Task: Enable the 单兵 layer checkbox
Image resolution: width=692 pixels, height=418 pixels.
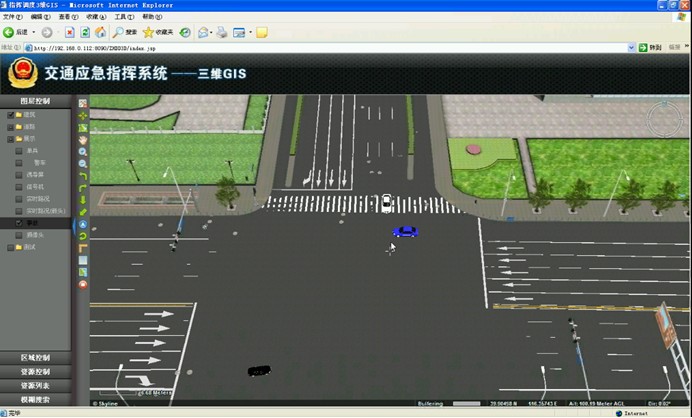Action: [x=19, y=151]
